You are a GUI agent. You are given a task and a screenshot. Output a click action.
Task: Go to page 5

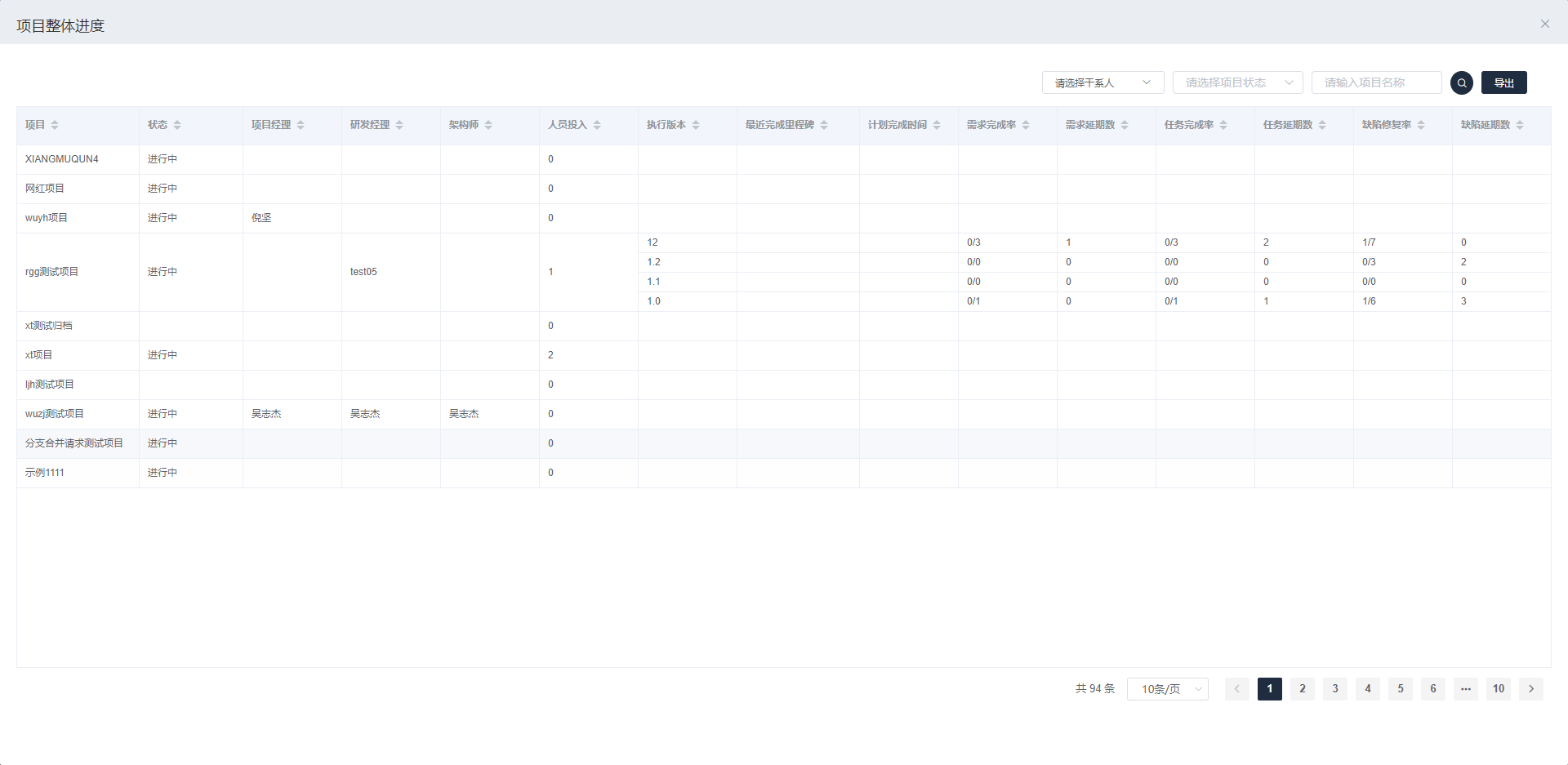click(1401, 689)
